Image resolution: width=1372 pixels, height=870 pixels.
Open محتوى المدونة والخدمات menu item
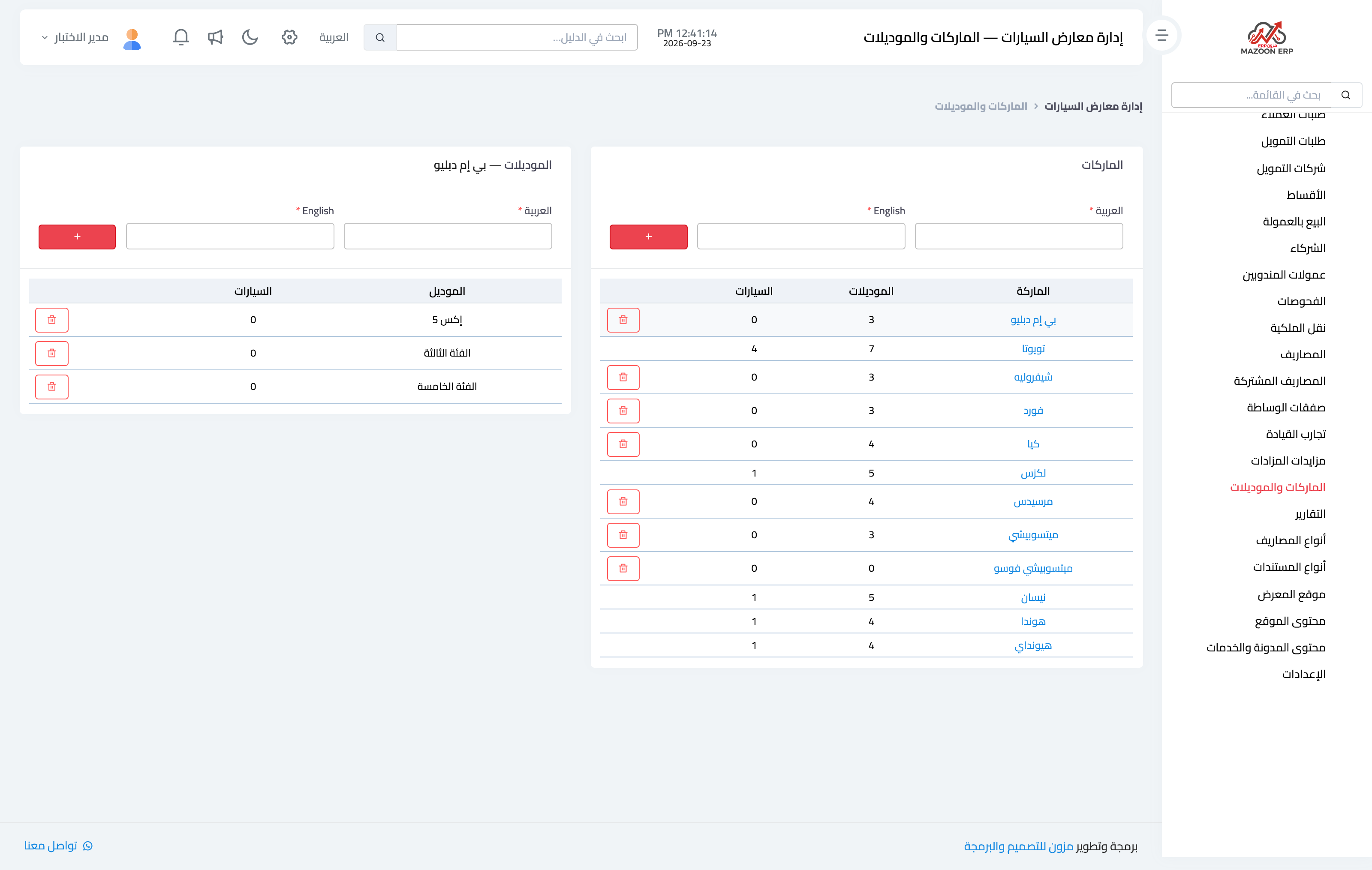point(1266,648)
